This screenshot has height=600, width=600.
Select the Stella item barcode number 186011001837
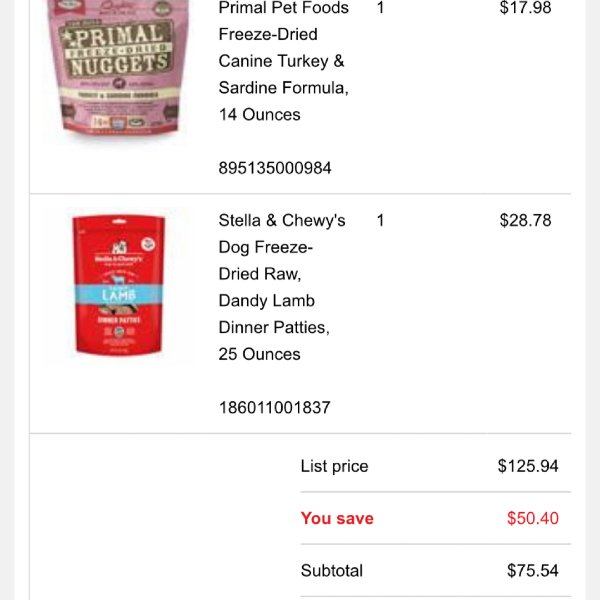274,408
